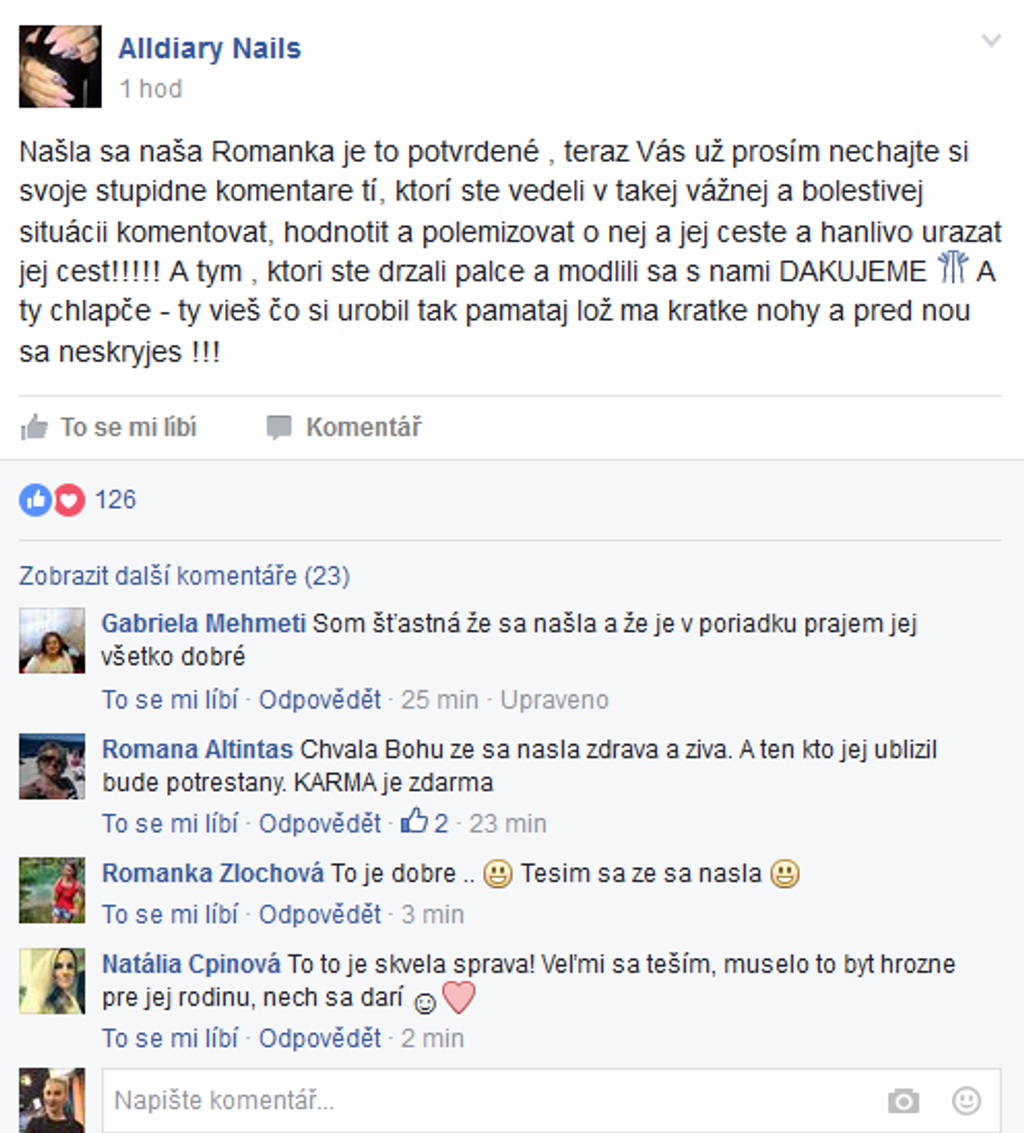This screenshot has height=1133, width=1024.
Task: Expand "Zobrazit další komentáře (23)"
Action: pyautogui.click(x=184, y=576)
